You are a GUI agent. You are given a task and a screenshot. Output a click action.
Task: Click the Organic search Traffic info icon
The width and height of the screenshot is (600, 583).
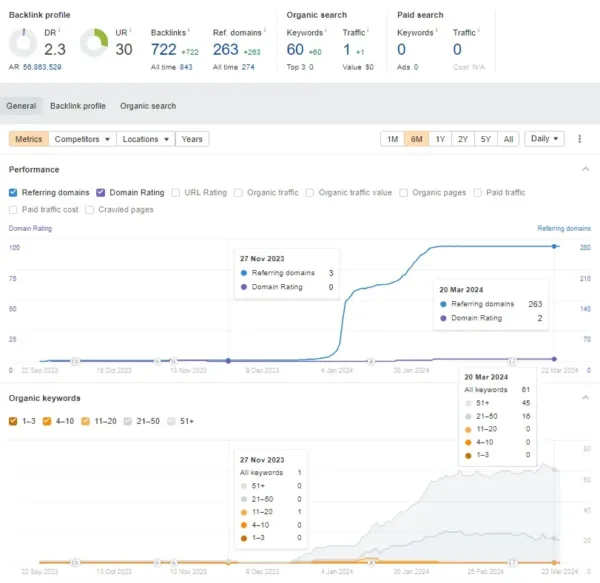(368, 30)
